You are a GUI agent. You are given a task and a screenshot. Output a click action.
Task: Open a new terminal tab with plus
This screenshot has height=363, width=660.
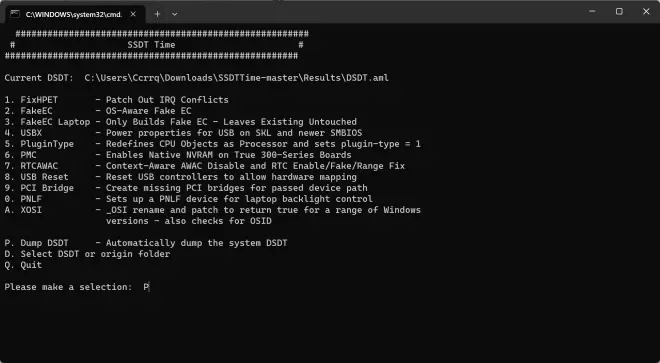157,14
